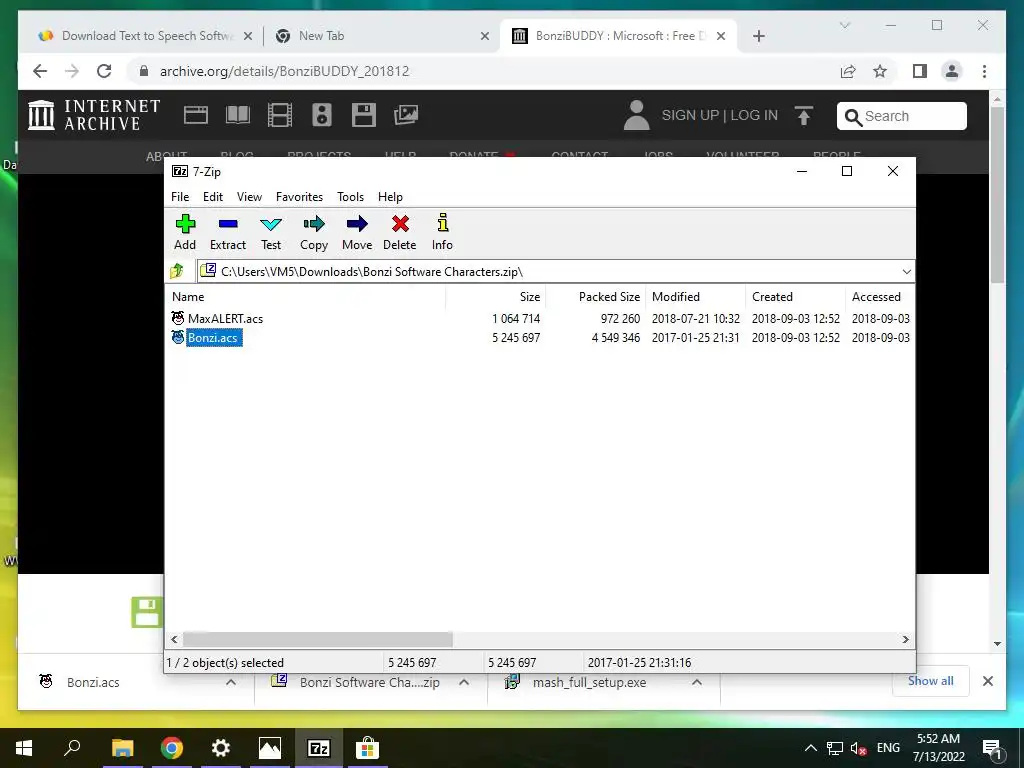The height and width of the screenshot is (768, 1024).
Task: Open options arrow for mash_full_setup.exe download
Action: (x=697, y=682)
